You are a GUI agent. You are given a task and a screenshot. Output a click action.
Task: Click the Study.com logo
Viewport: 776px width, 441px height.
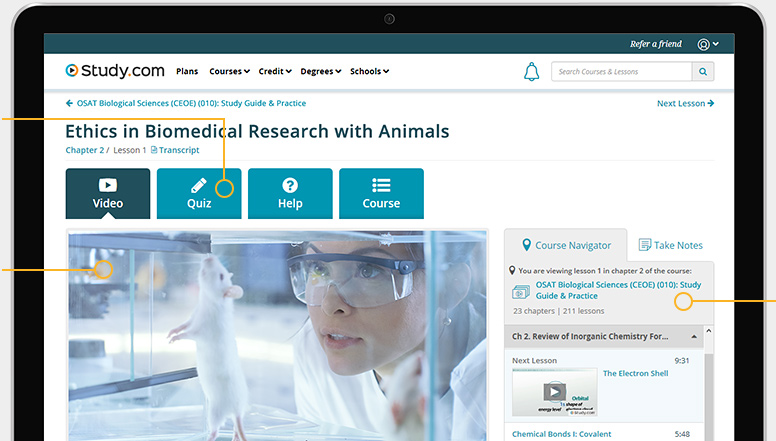tap(114, 71)
